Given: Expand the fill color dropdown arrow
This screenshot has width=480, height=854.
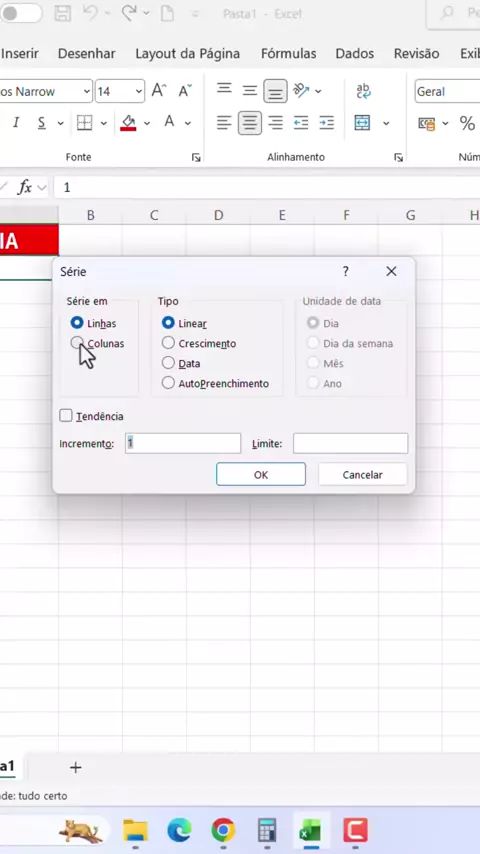Looking at the screenshot, I should (147, 123).
